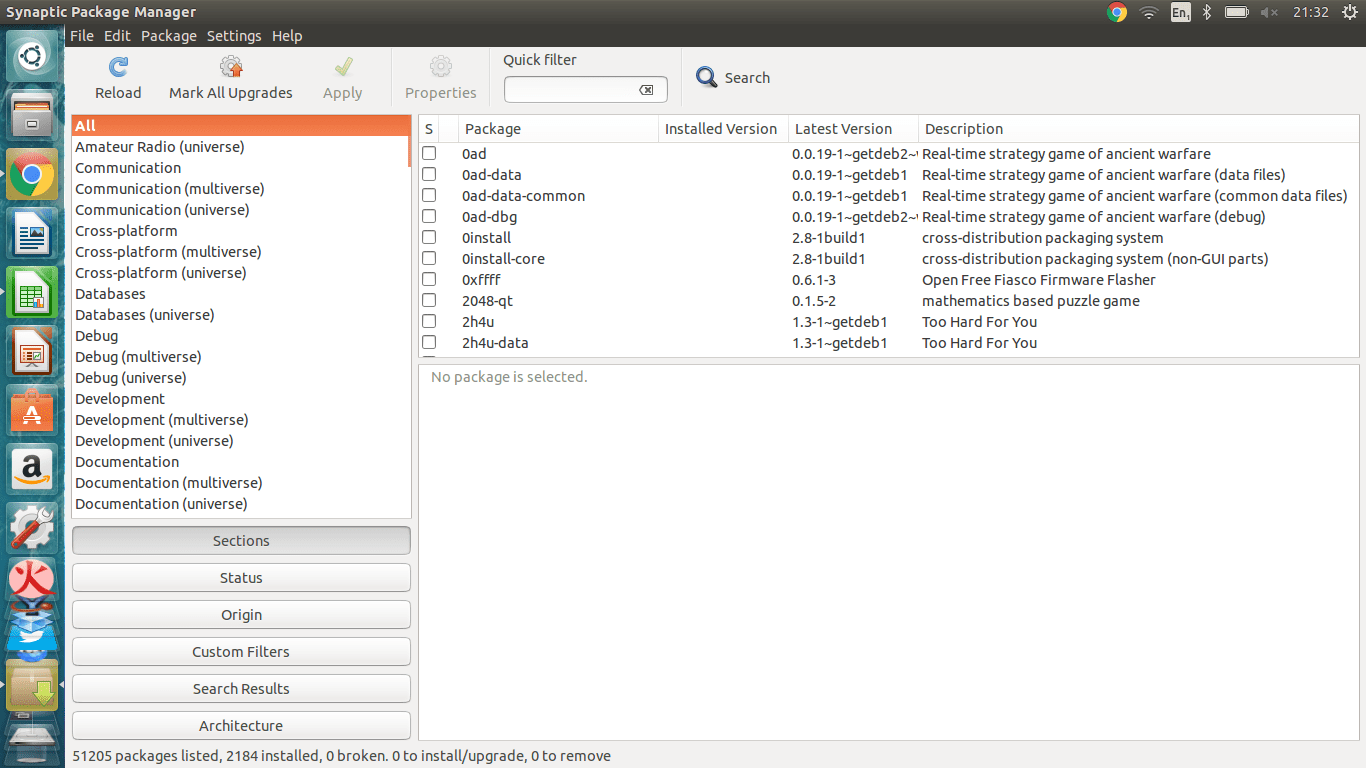Screen dimensions: 1366x768
Task: Open the Amazon launcher icon
Action: pyautogui.click(x=32, y=469)
